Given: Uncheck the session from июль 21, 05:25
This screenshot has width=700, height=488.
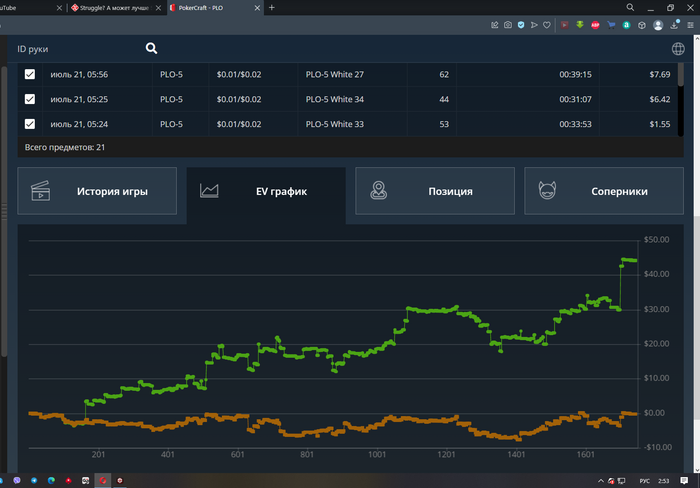Looking at the screenshot, I should pos(30,99).
